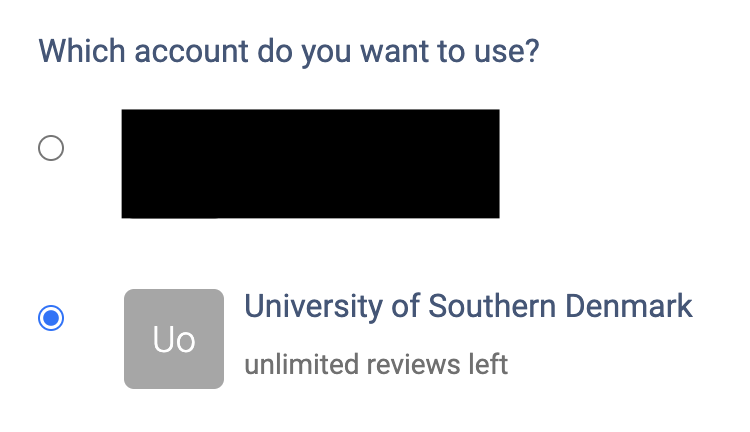Click the reviews-remaining subtitle under the university name

pyautogui.click(x=376, y=364)
